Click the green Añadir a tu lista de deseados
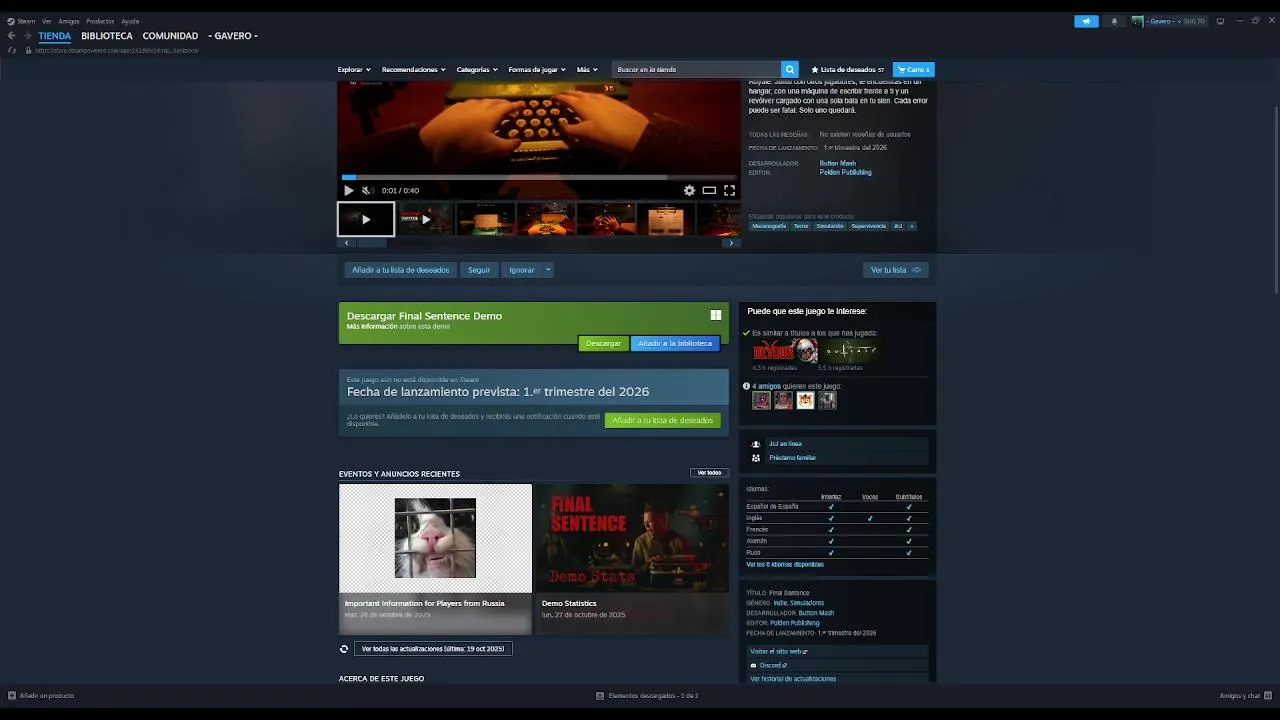 (662, 420)
